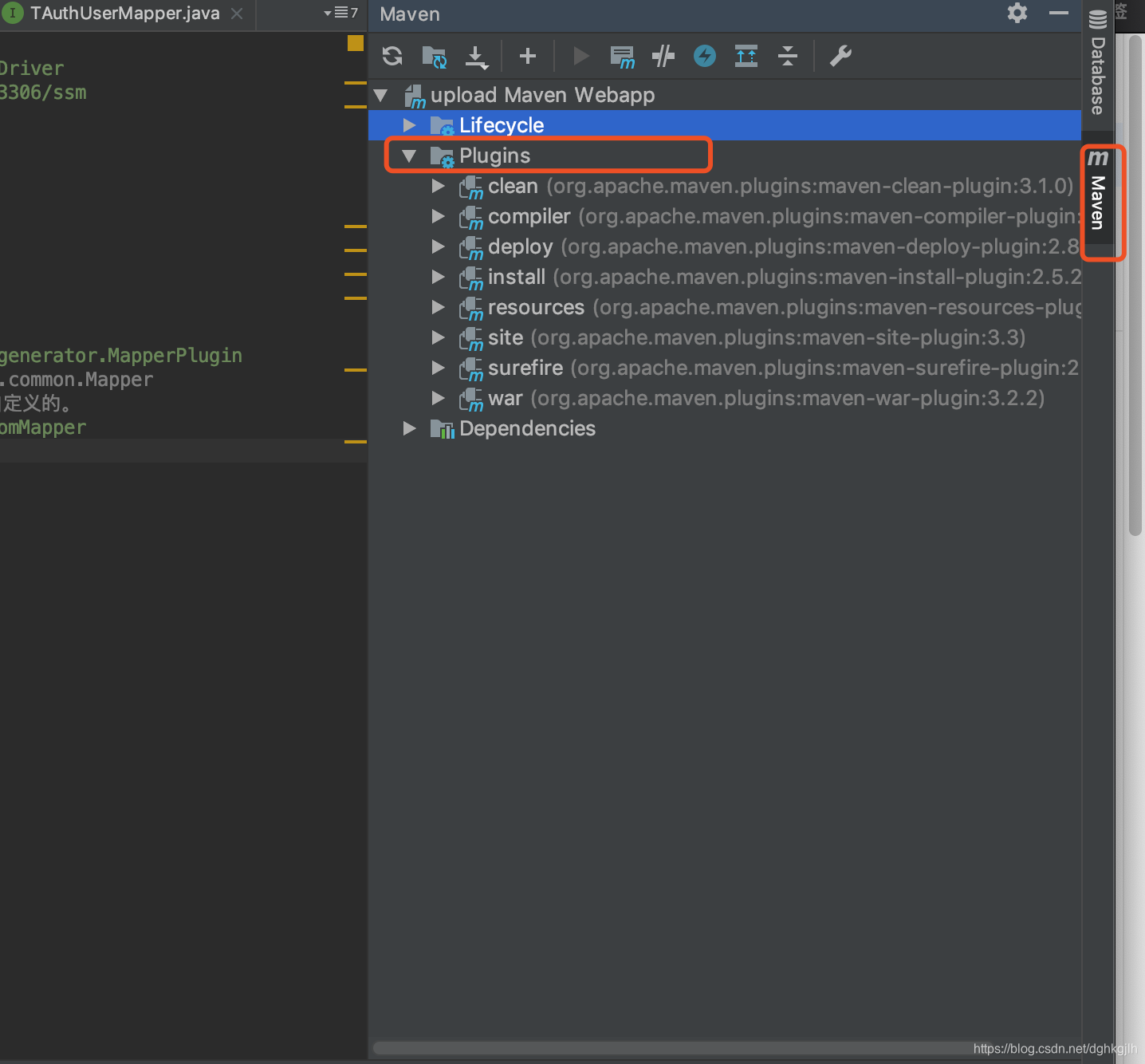The height and width of the screenshot is (1064, 1145).
Task: Expand the surefire plugin node
Action: coord(438,368)
